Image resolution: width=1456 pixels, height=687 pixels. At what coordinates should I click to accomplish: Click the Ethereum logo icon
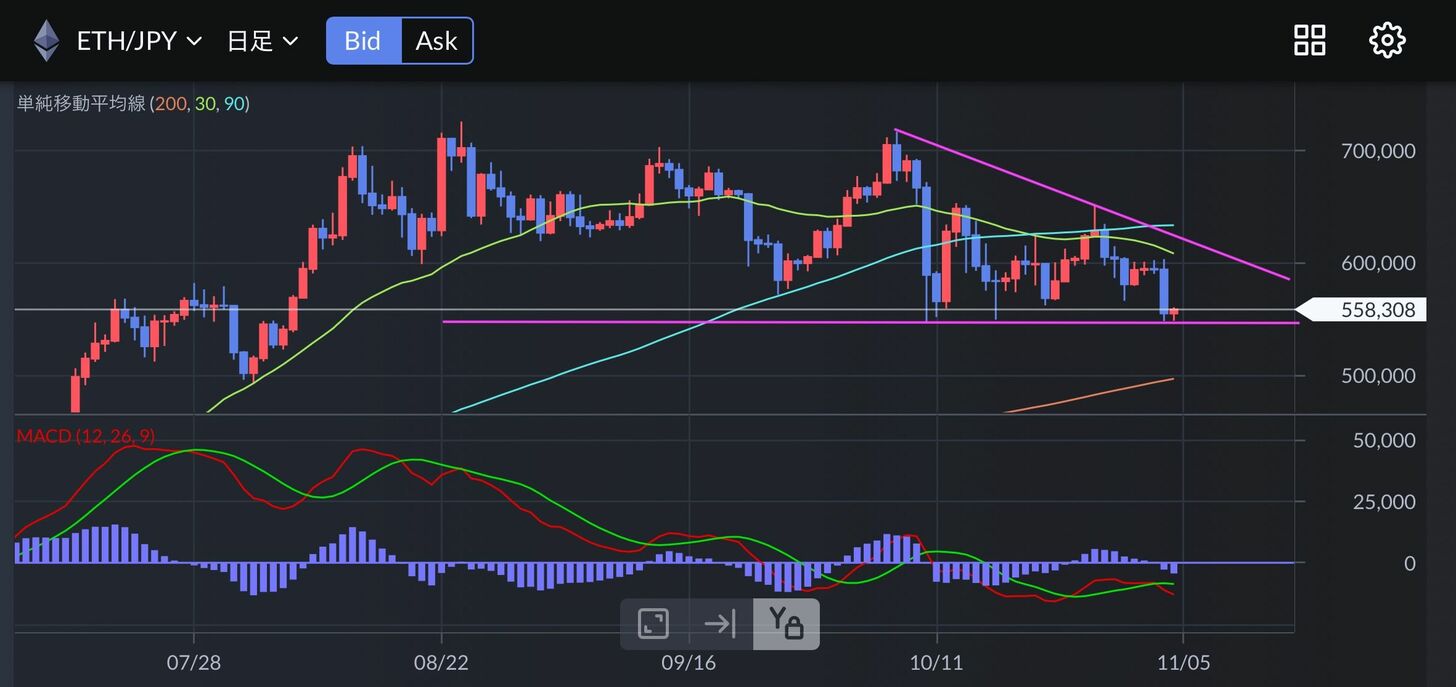tap(46, 41)
